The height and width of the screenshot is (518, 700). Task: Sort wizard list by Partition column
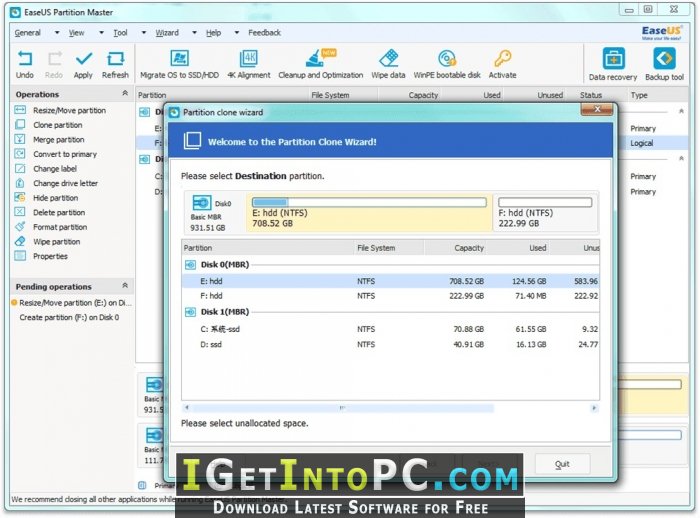point(268,248)
